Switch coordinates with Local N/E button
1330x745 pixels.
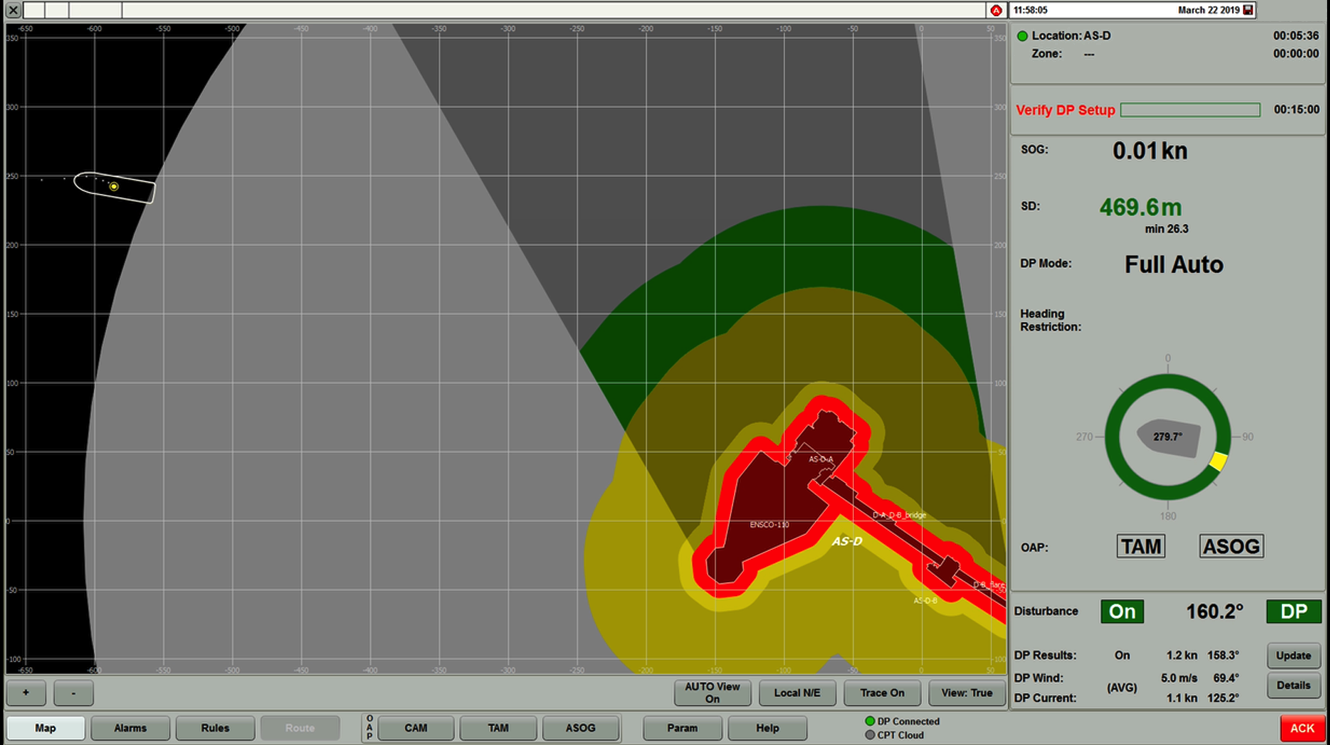[796, 693]
